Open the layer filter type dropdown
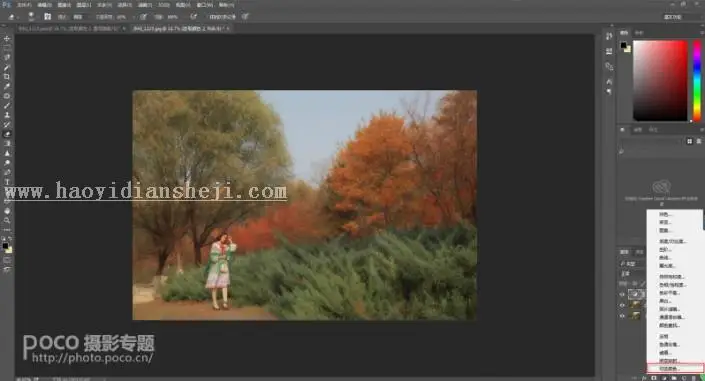Viewport: 705px width, 381px height. point(632,264)
